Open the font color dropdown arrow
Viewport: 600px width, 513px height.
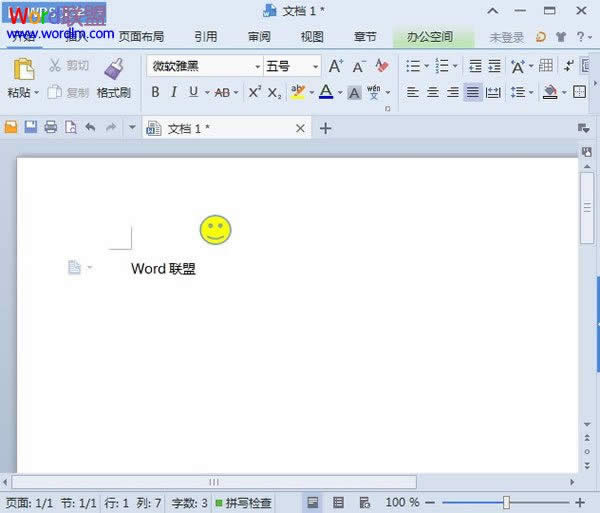[339, 92]
